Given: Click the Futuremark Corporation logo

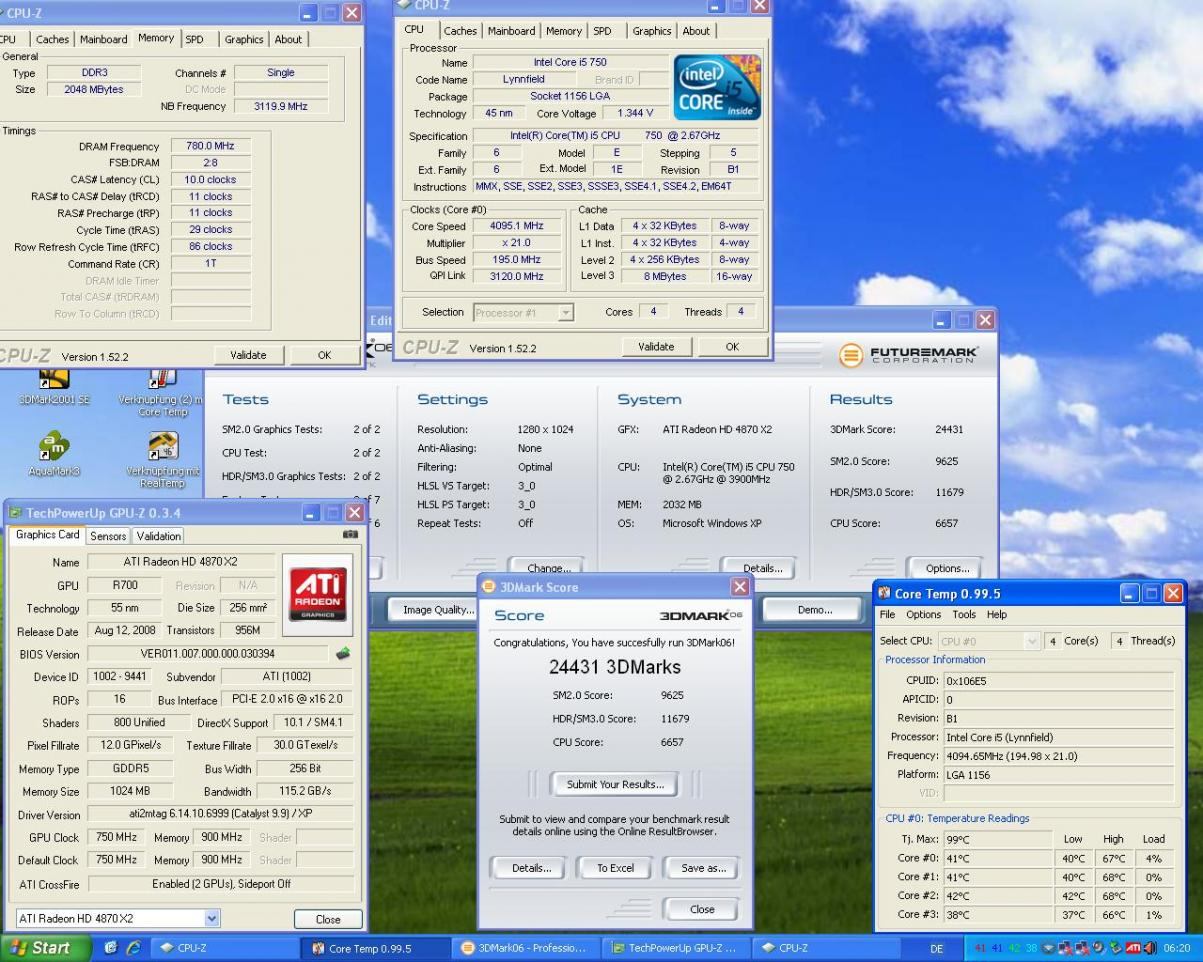Looking at the screenshot, I should pos(910,353).
